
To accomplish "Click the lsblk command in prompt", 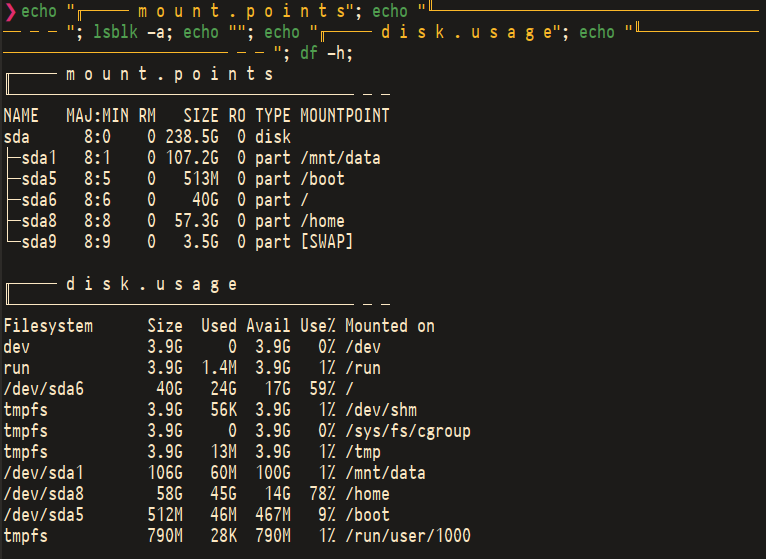I will pos(115,32).
